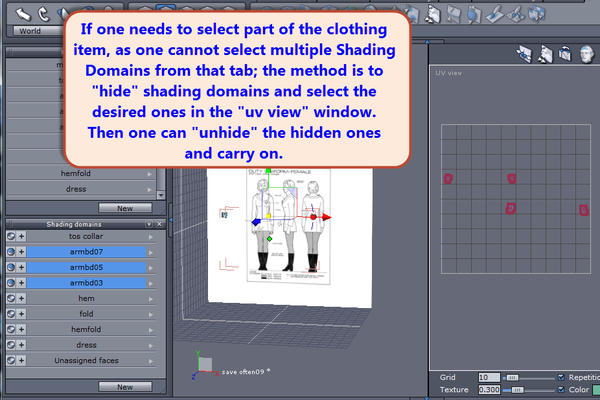Viewport: 600px width, 400px height.
Task: Toggle visibility of tos collar domain
Action: tap(11, 236)
